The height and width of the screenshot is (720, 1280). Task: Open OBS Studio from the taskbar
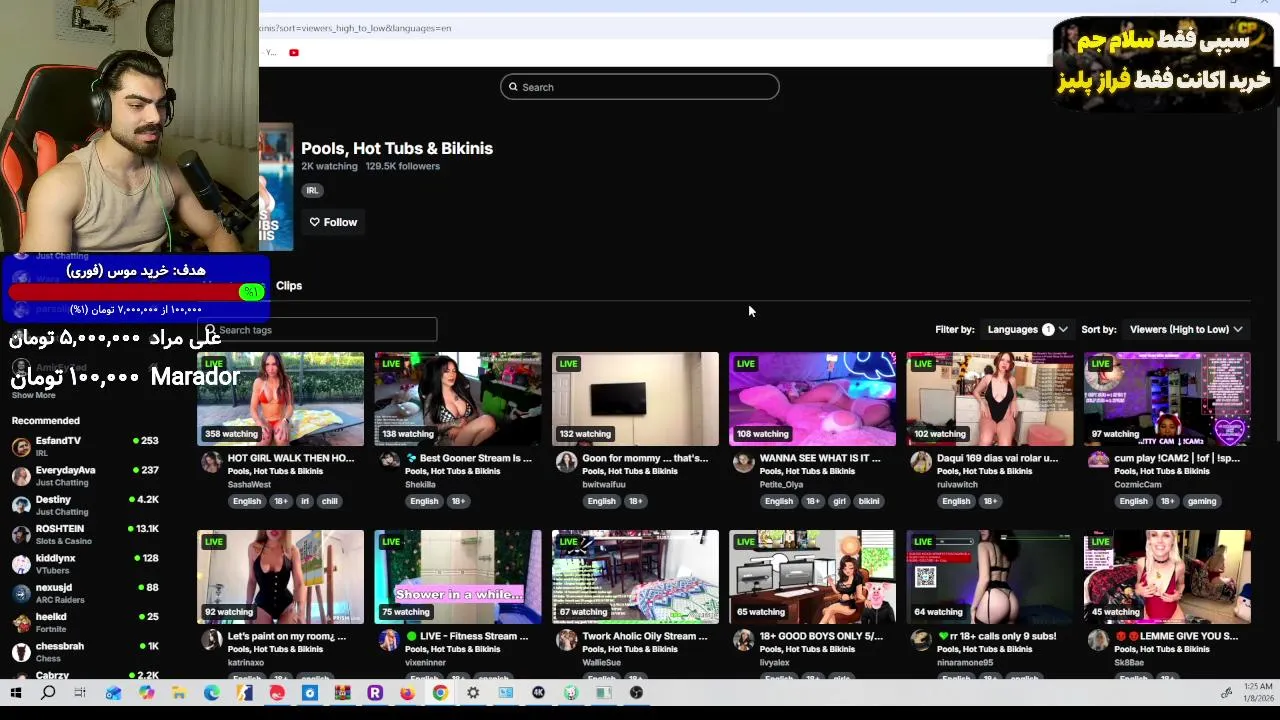(x=636, y=693)
